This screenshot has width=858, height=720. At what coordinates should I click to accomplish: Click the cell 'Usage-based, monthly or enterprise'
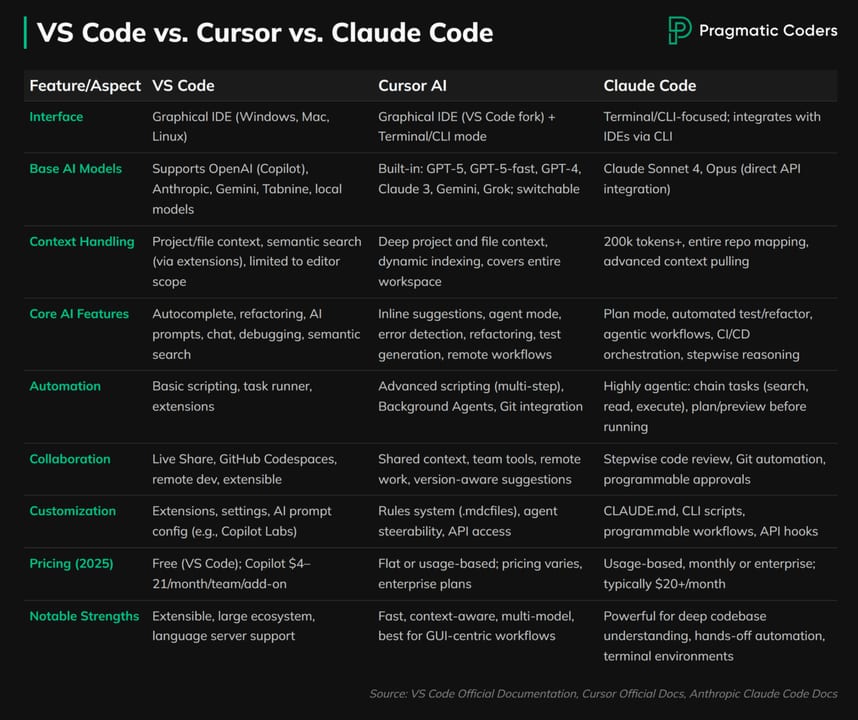(710, 574)
